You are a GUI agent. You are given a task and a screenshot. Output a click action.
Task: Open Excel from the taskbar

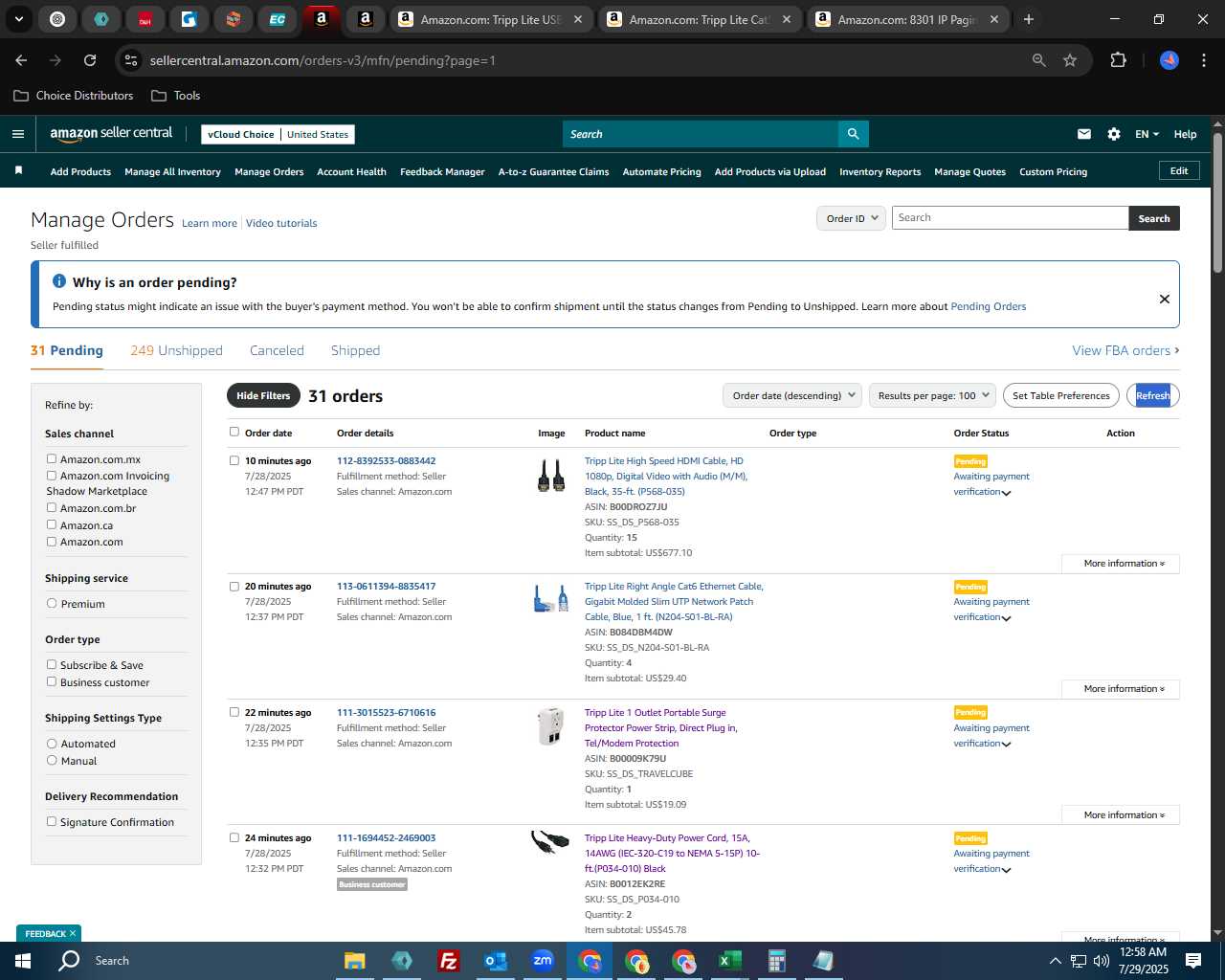[729, 961]
